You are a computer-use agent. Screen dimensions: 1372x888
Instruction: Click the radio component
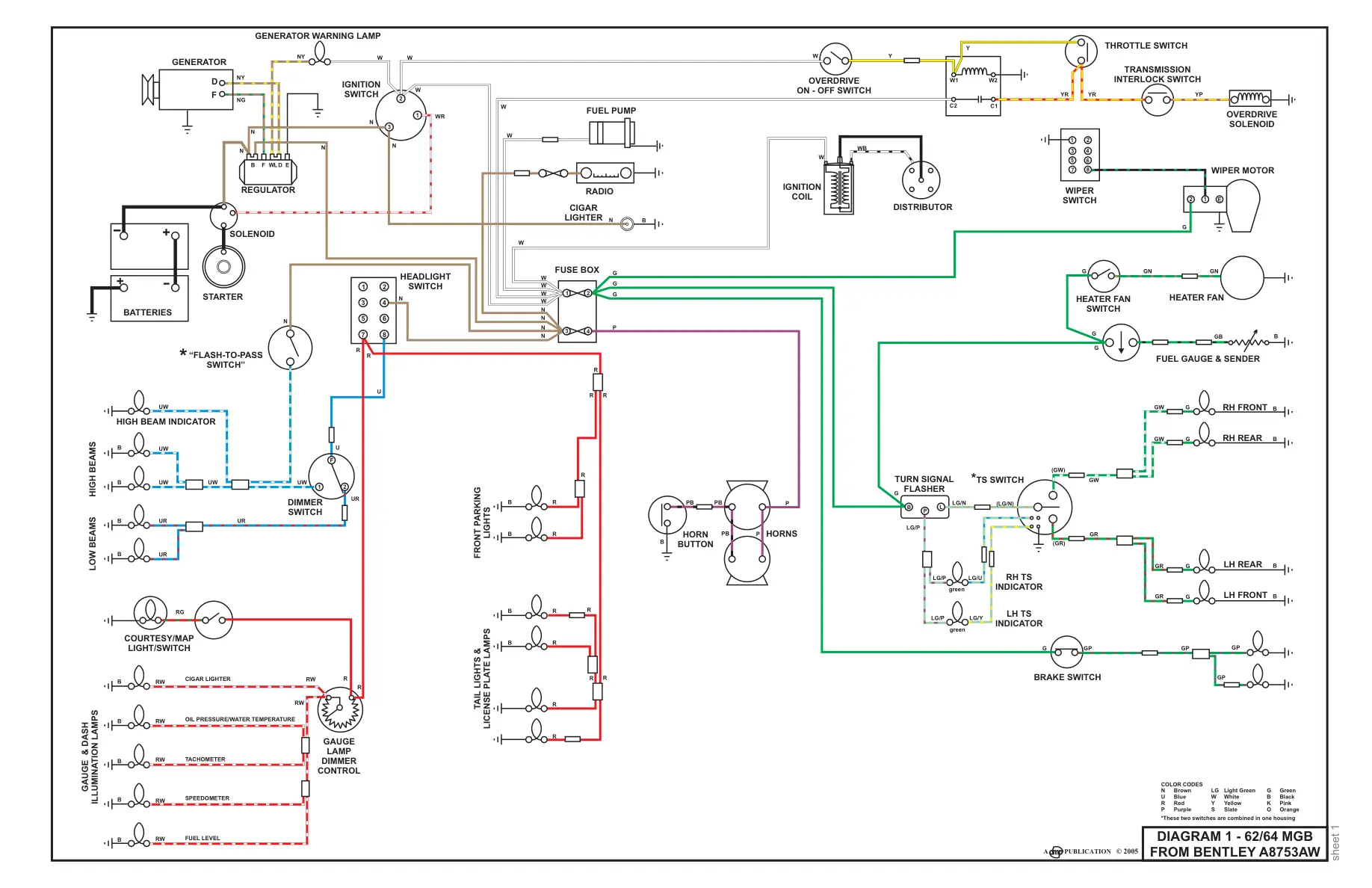click(x=605, y=173)
